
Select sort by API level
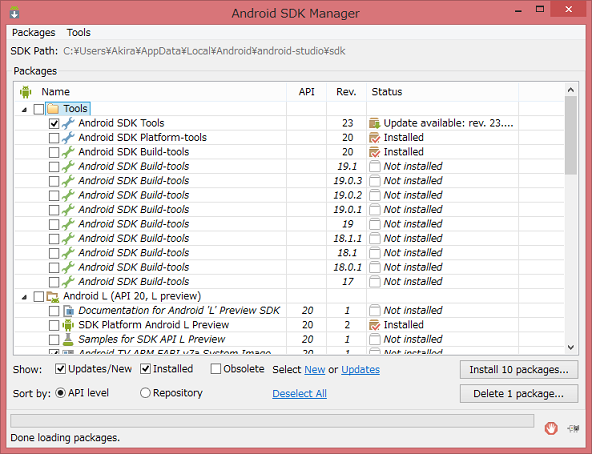click(60, 393)
